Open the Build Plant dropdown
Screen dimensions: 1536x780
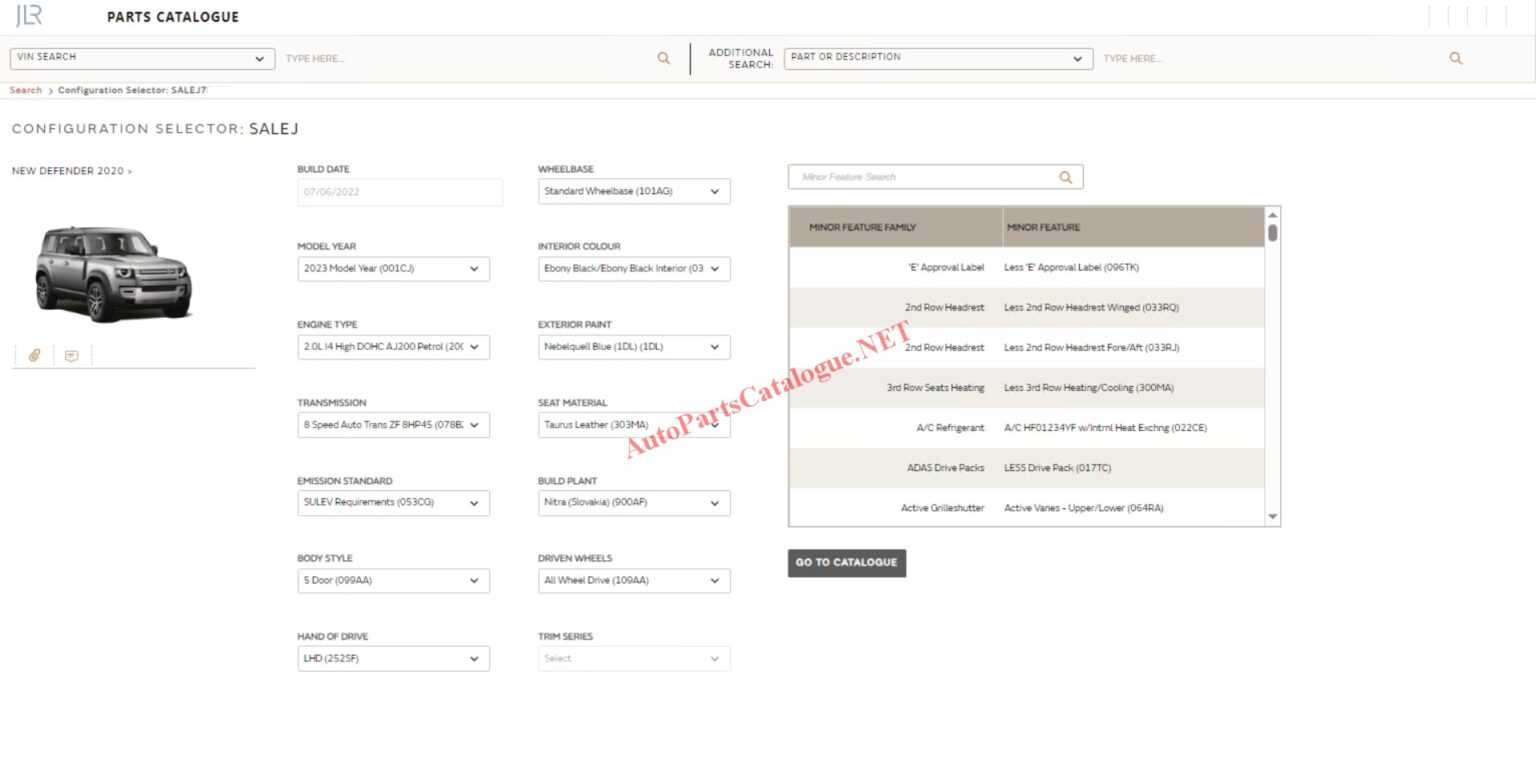tap(634, 503)
